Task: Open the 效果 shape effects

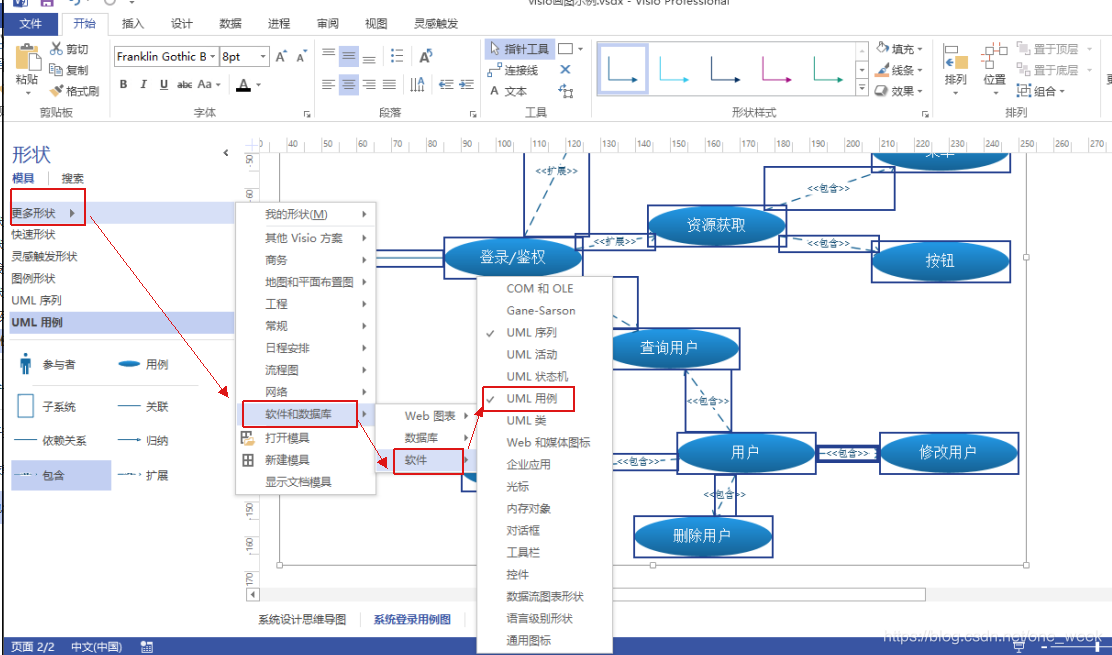Action: tap(902, 90)
